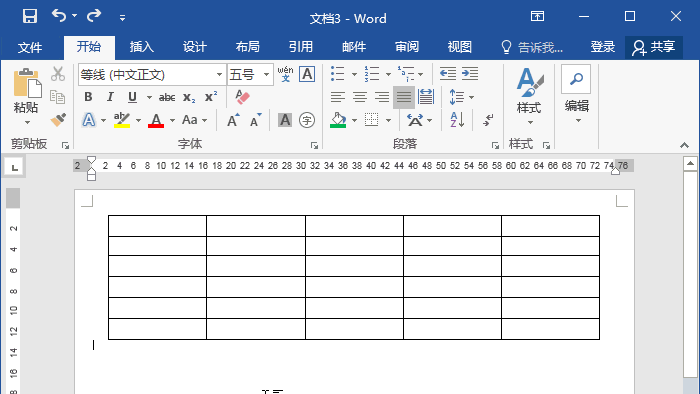
Task: Open the 编辑 find tools
Action: click(576, 95)
